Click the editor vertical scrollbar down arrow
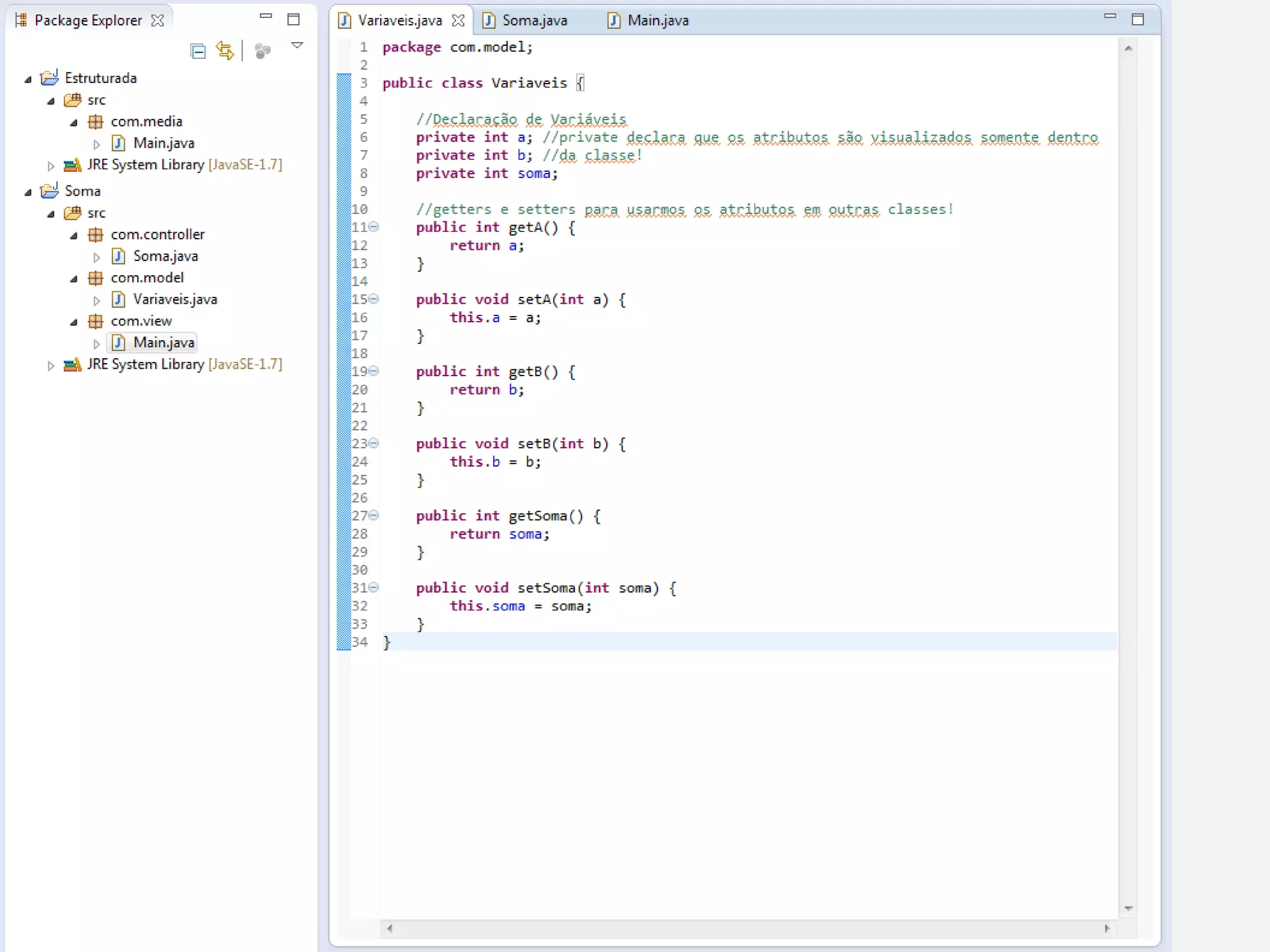This screenshot has height=952, width=1270. coord(1128,908)
